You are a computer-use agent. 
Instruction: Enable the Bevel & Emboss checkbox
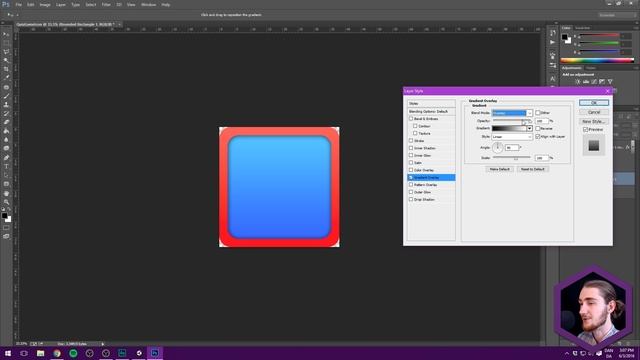tap(411, 119)
